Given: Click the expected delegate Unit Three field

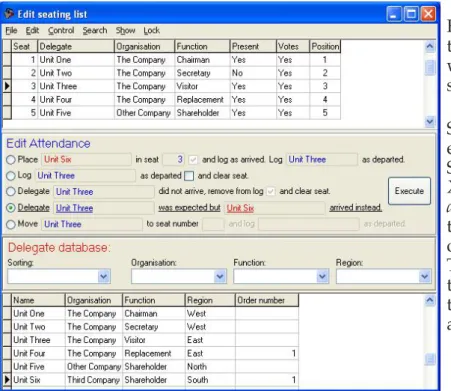Looking at the screenshot, I should [x=104, y=208].
